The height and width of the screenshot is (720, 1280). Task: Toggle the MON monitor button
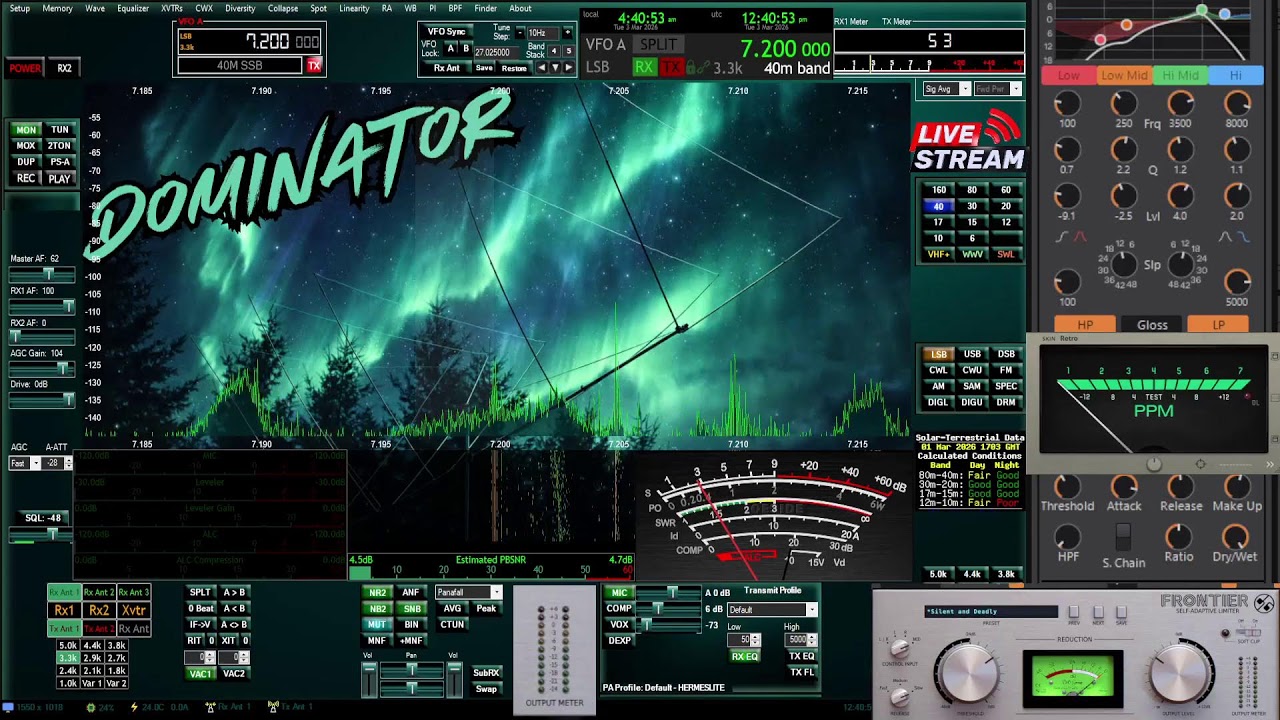pyautogui.click(x=26, y=130)
